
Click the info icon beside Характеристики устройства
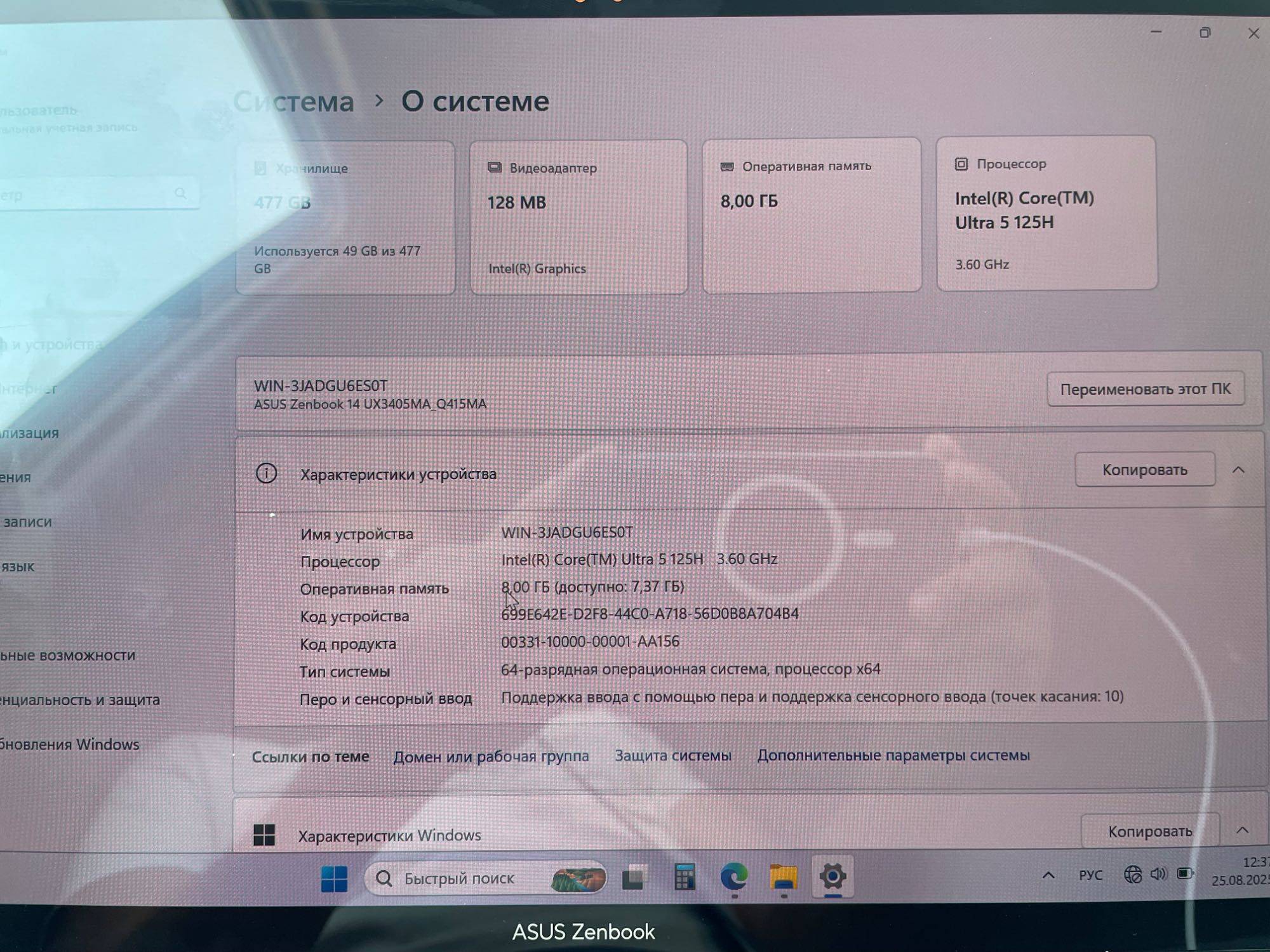(x=266, y=473)
